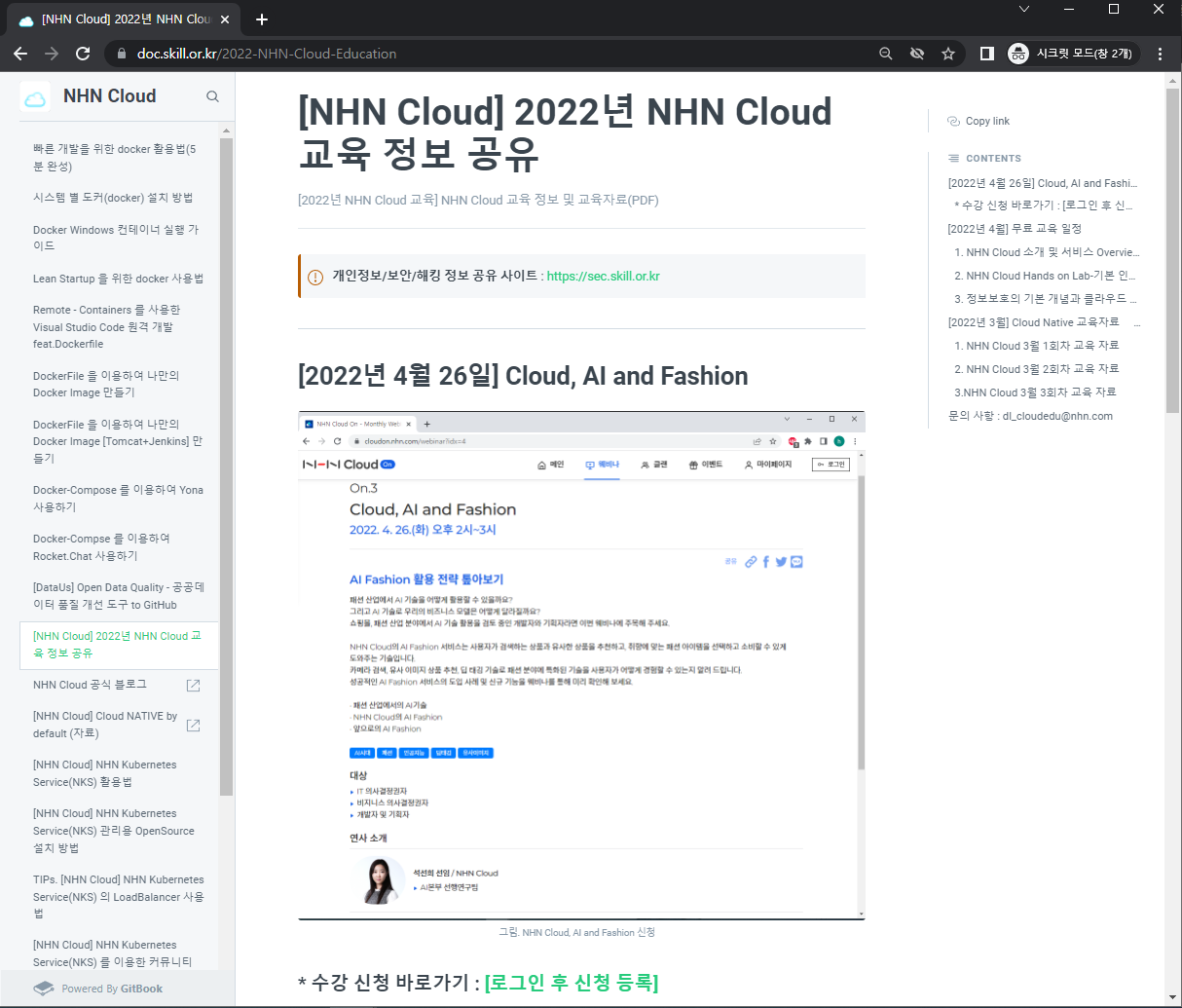The image size is (1182, 1008).
Task: Click external link icon beside NHN Cloud 공식 블로그
Action: click(193, 686)
